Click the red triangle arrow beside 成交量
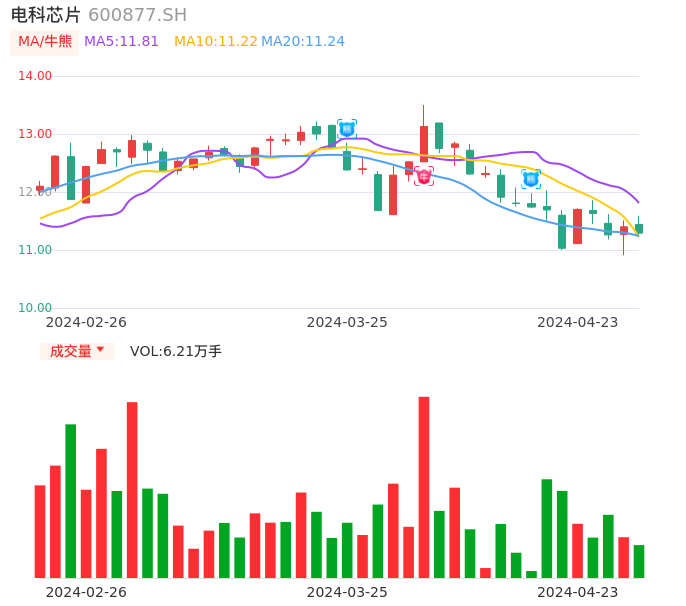Screen dimensions: 686x606 [x=100, y=350]
